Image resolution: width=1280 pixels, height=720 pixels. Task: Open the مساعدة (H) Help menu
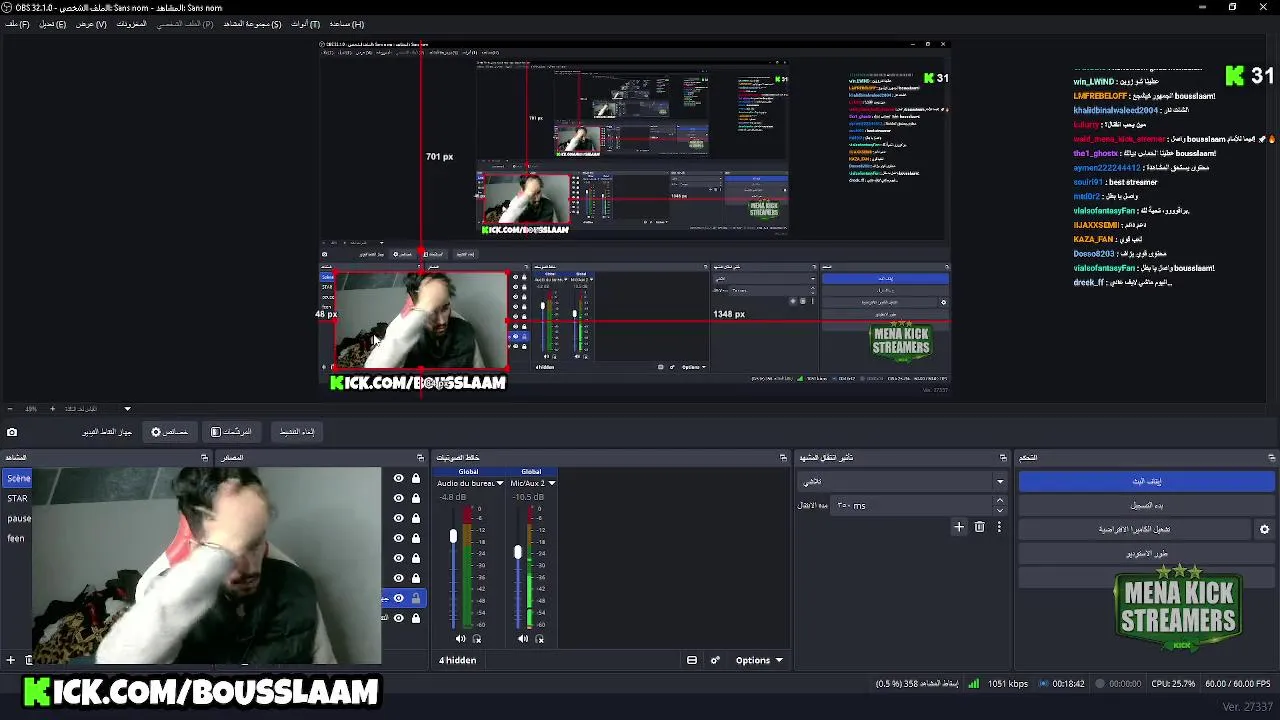click(346, 24)
